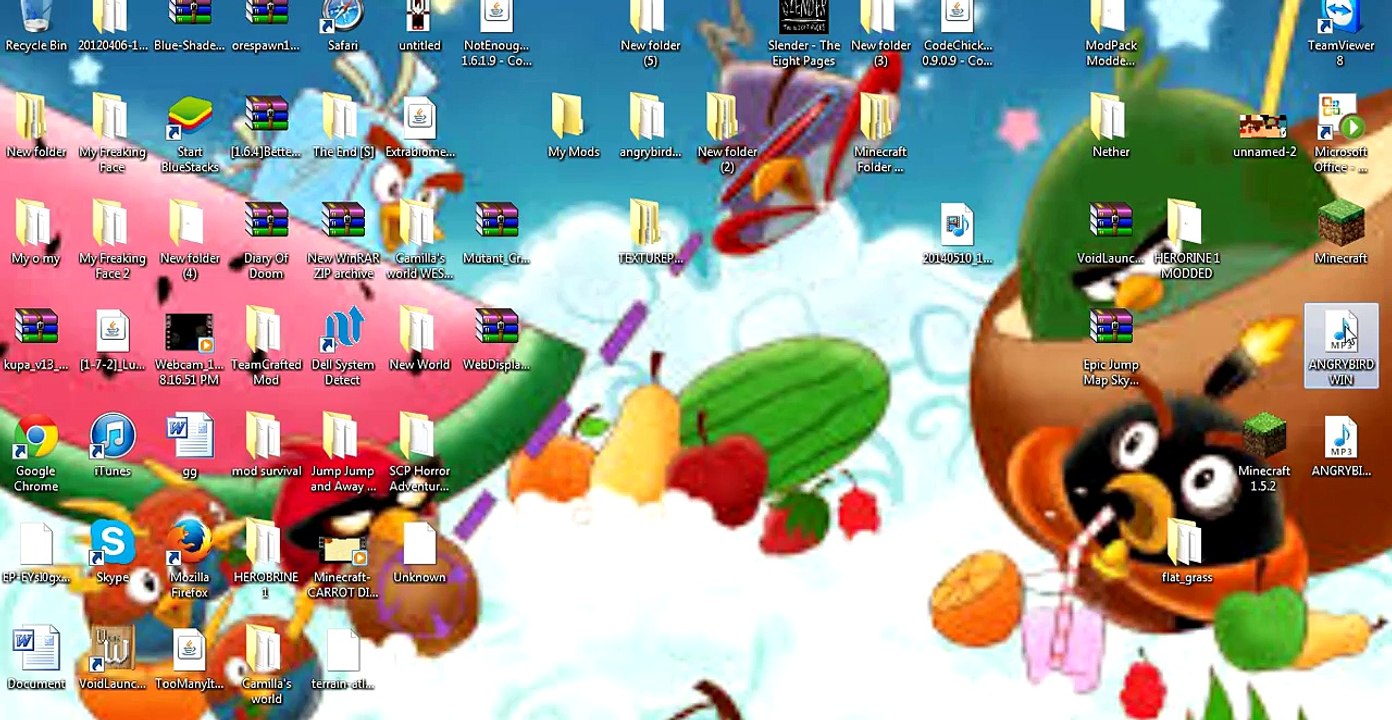
Task: Select the My Freaking Face 2 folder
Action: [113, 241]
